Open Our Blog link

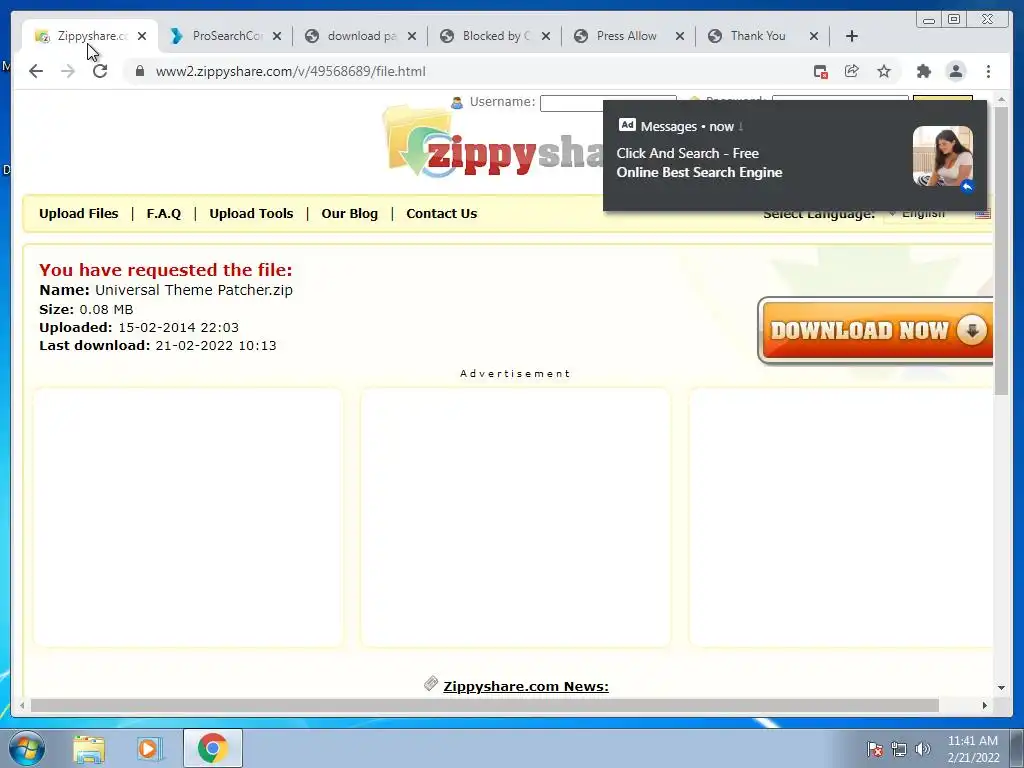coord(349,214)
